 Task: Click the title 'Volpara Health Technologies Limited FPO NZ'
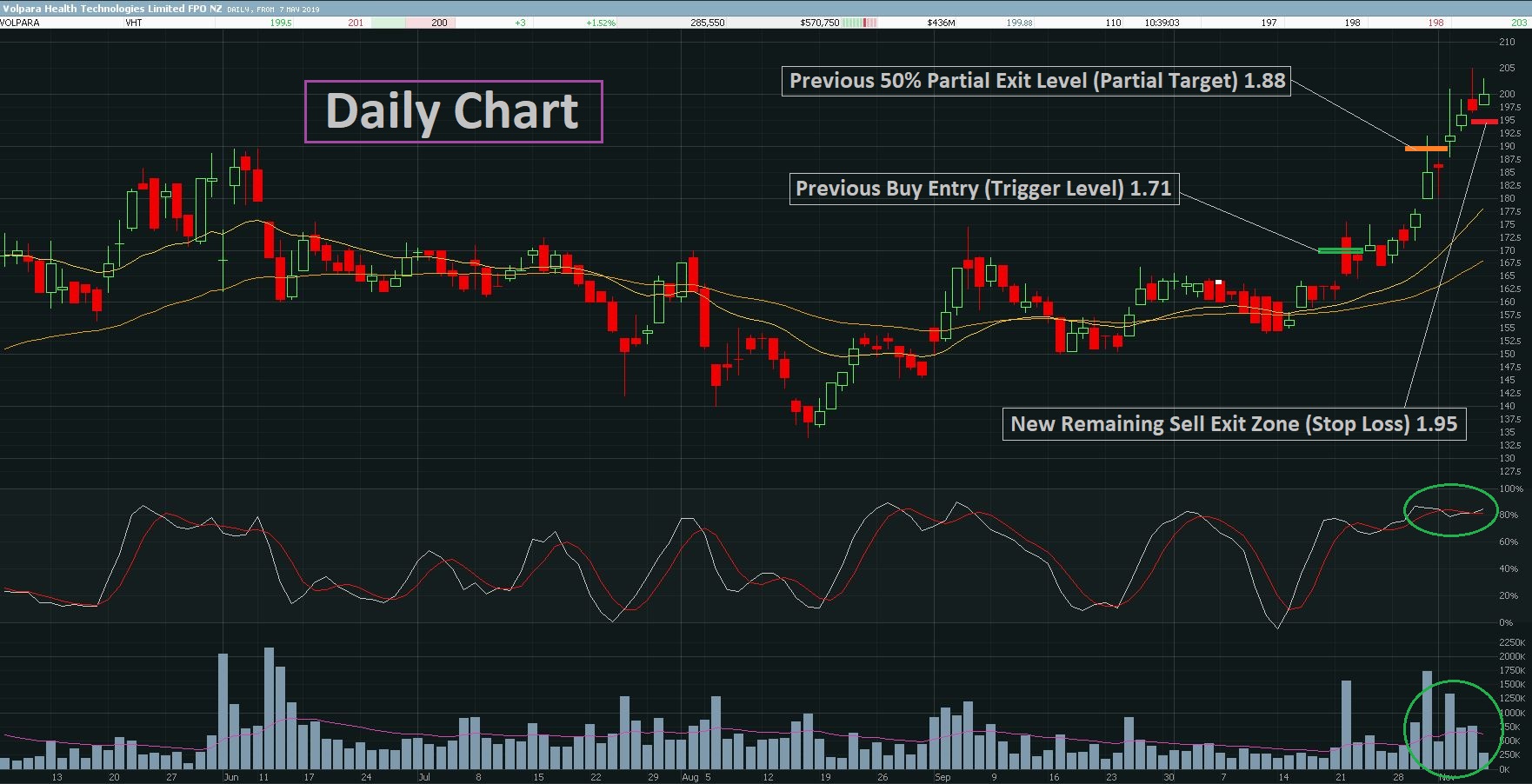pyautogui.click(x=111, y=9)
